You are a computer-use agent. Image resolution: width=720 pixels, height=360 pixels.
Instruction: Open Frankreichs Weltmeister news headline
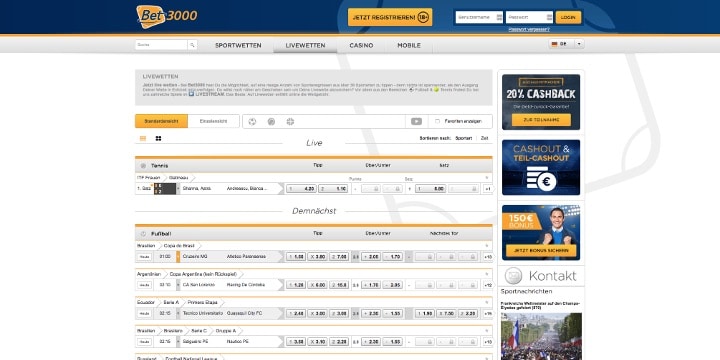pyautogui.click(x=540, y=305)
